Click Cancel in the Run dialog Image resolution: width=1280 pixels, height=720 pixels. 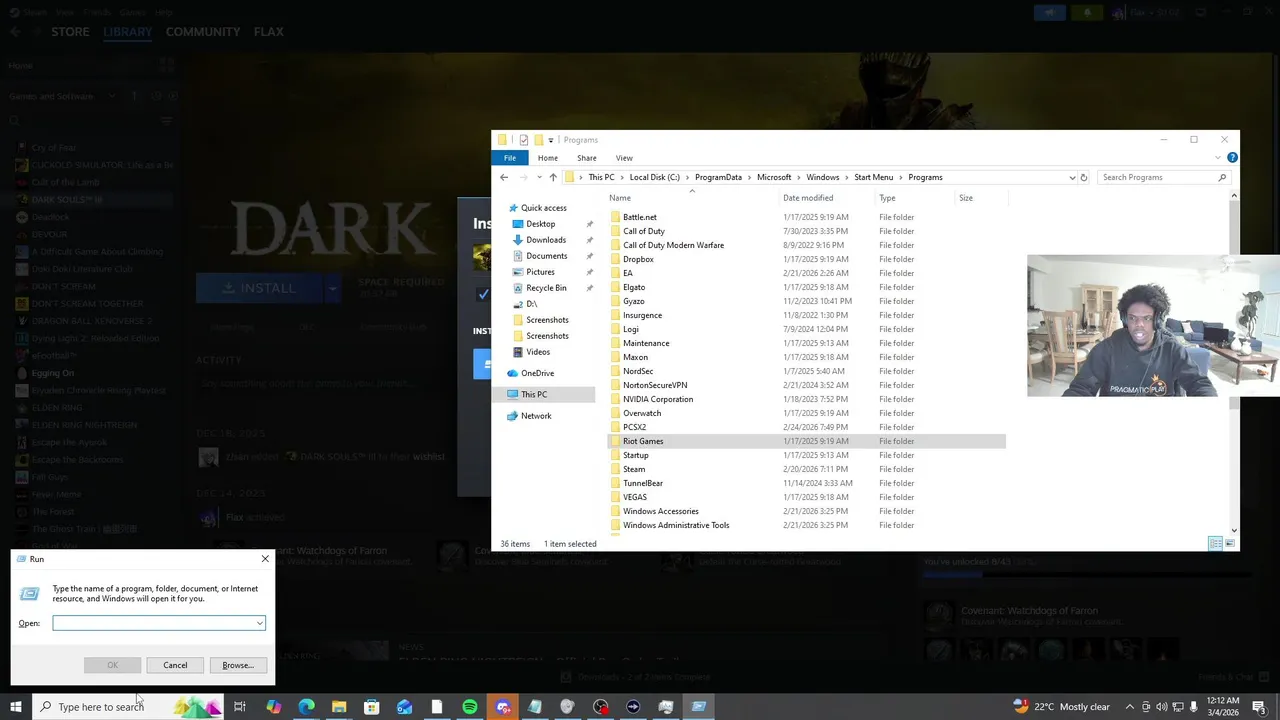(175, 665)
